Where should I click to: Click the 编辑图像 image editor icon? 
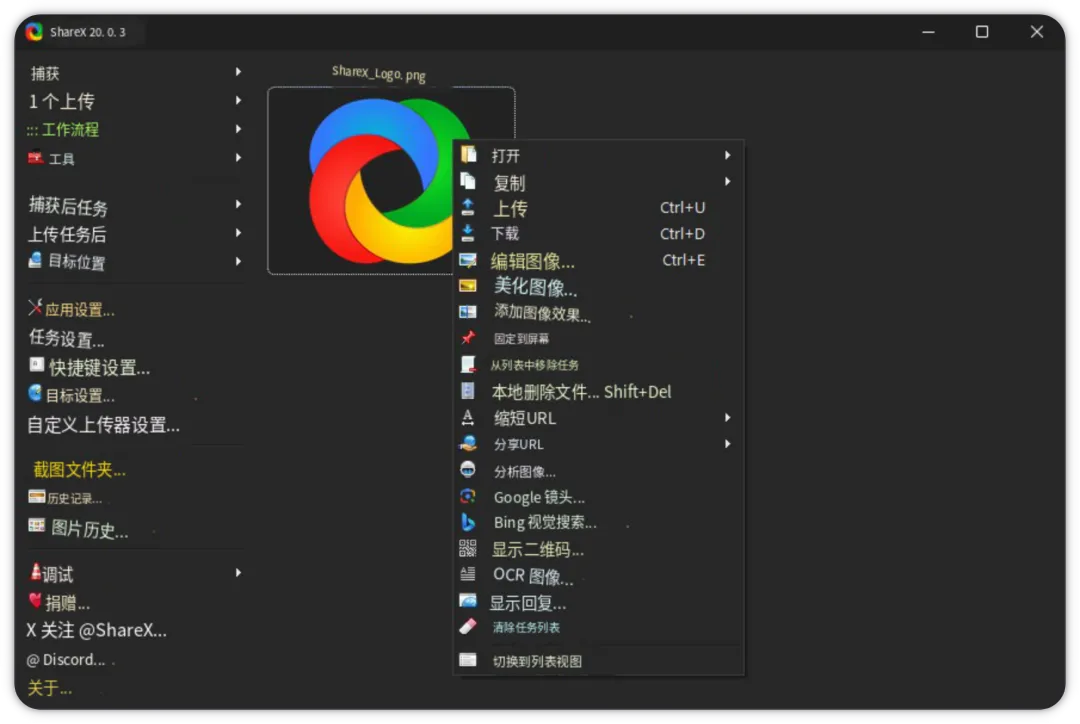[468, 260]
